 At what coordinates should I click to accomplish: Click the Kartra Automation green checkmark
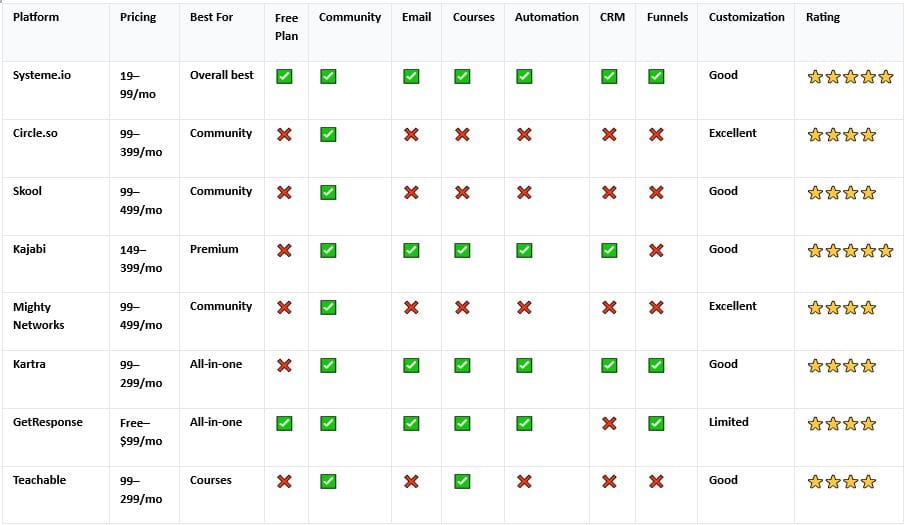pyautogui.click(x=524, y=366)
